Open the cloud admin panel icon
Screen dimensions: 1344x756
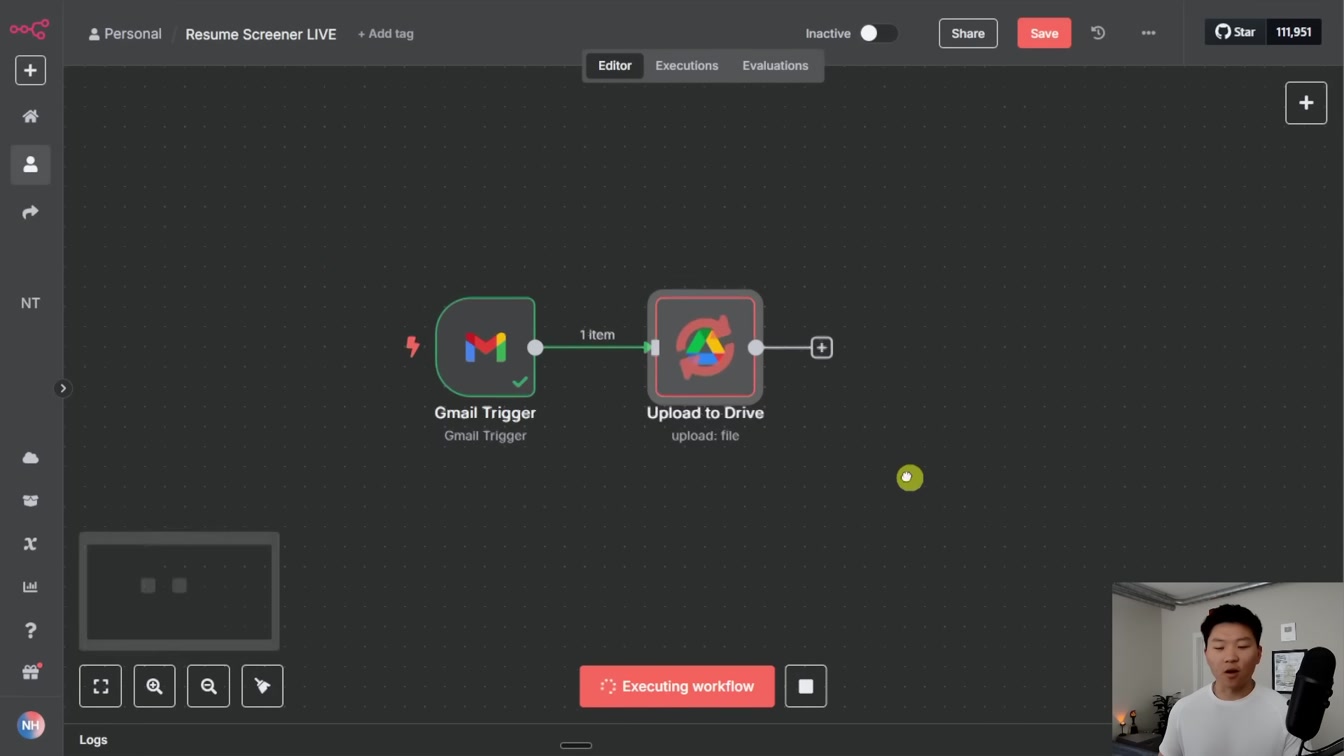coord(30,457)
